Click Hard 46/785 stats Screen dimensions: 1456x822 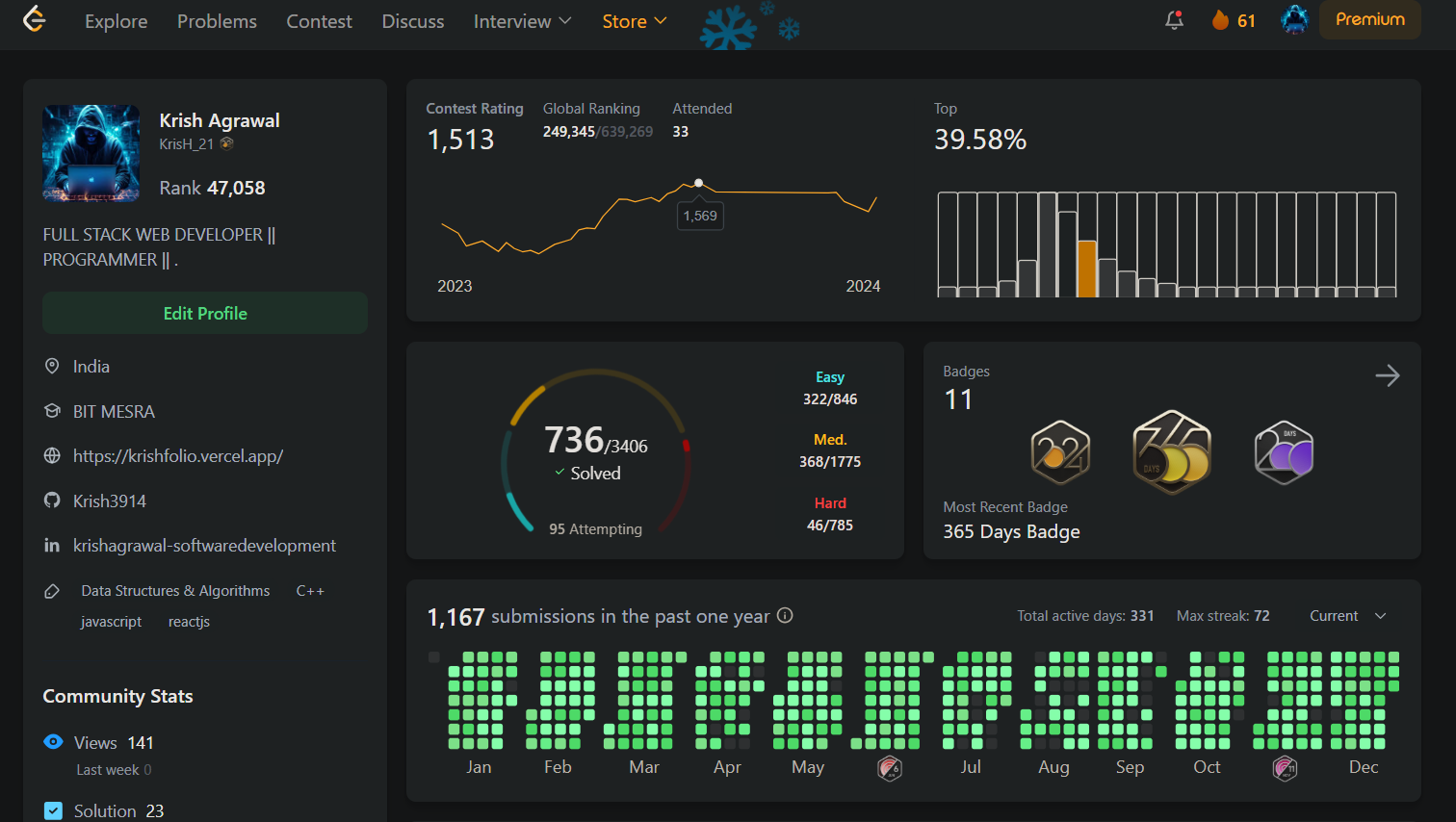(x=830, y=514)
